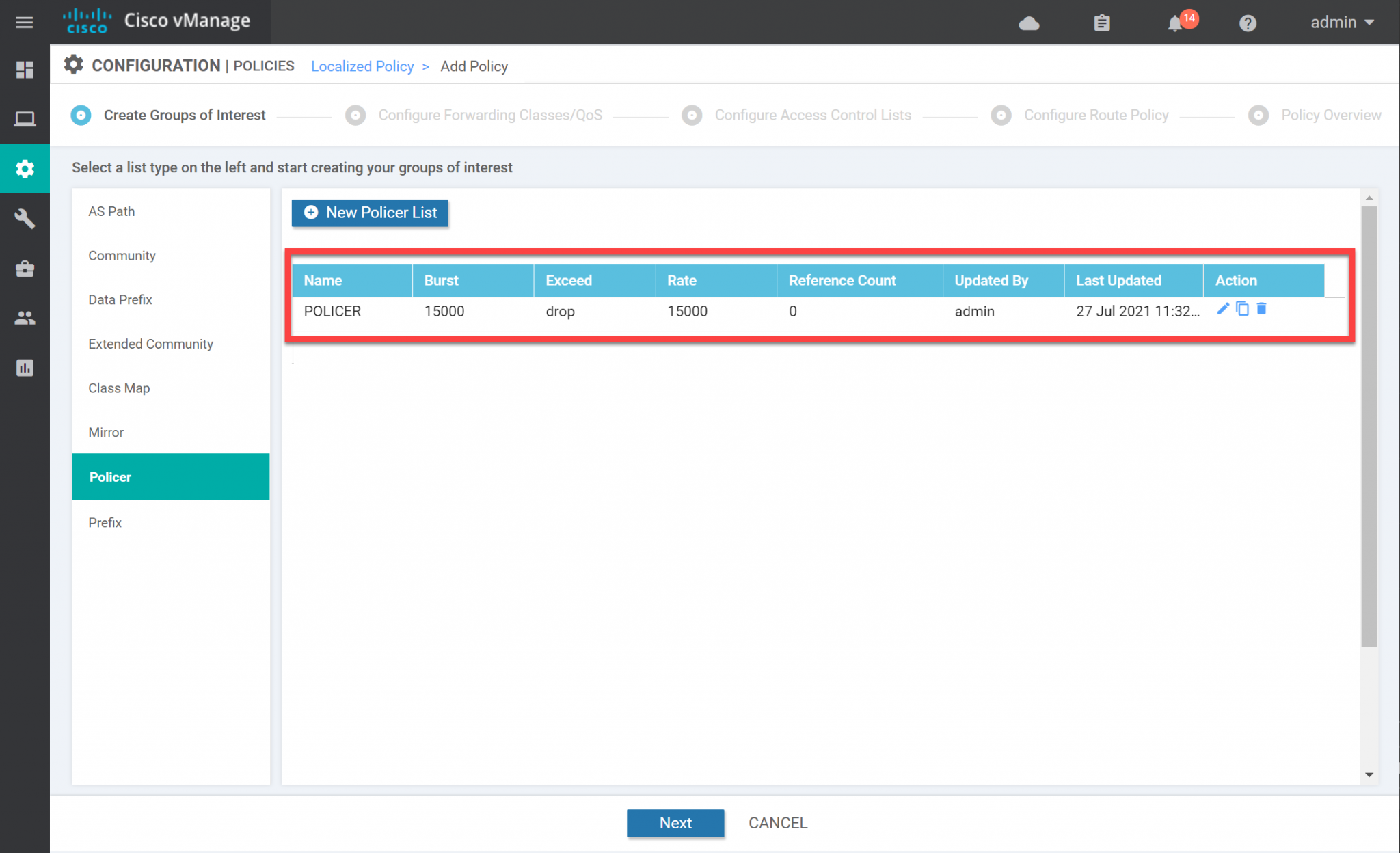This screenshot has height=853, width=1400.
Task: Select the Configuration gear in the sidebar
Action: pos(25,169)
